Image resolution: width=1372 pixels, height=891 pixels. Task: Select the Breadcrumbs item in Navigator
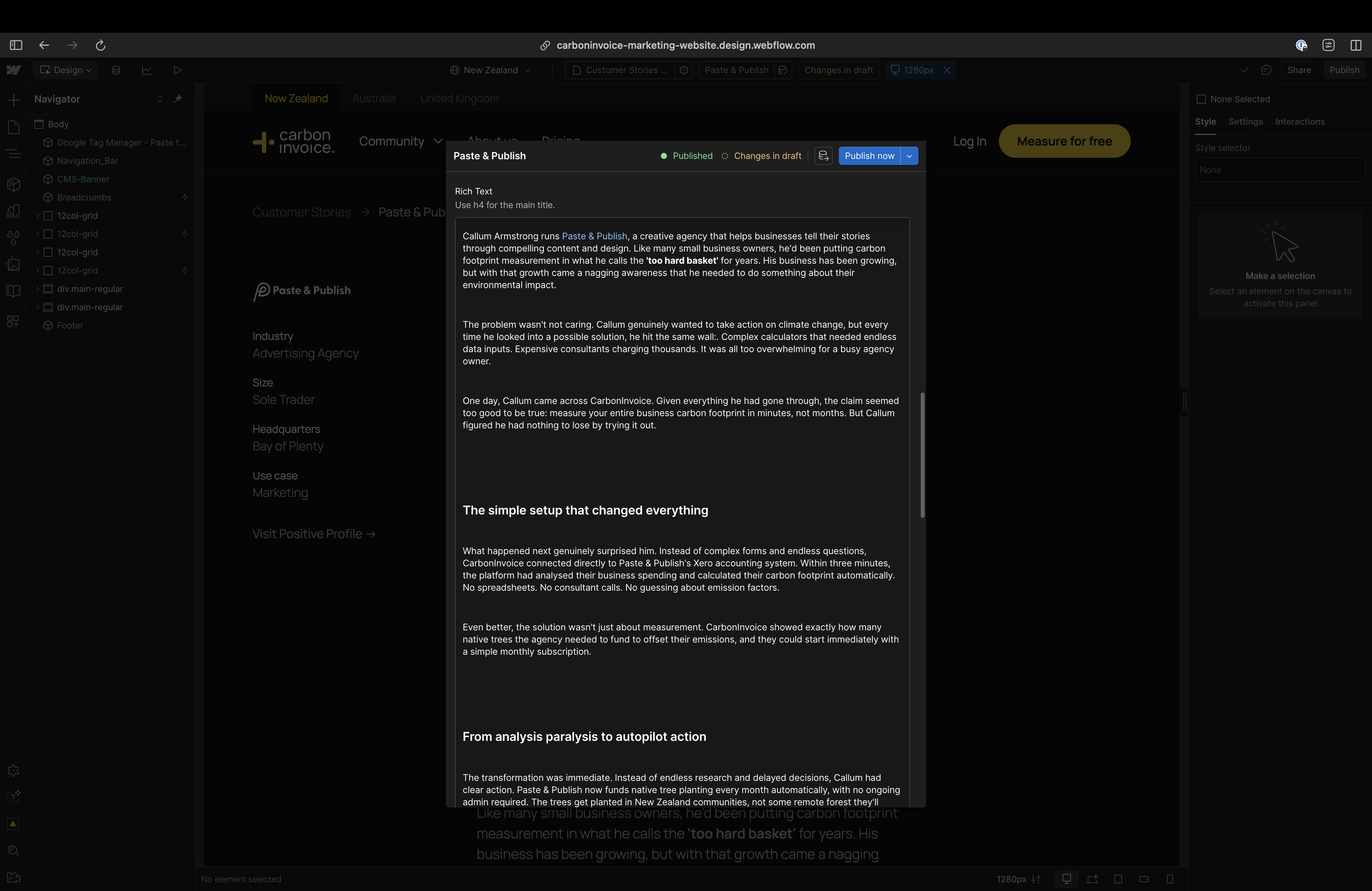[x=83, y=197]
